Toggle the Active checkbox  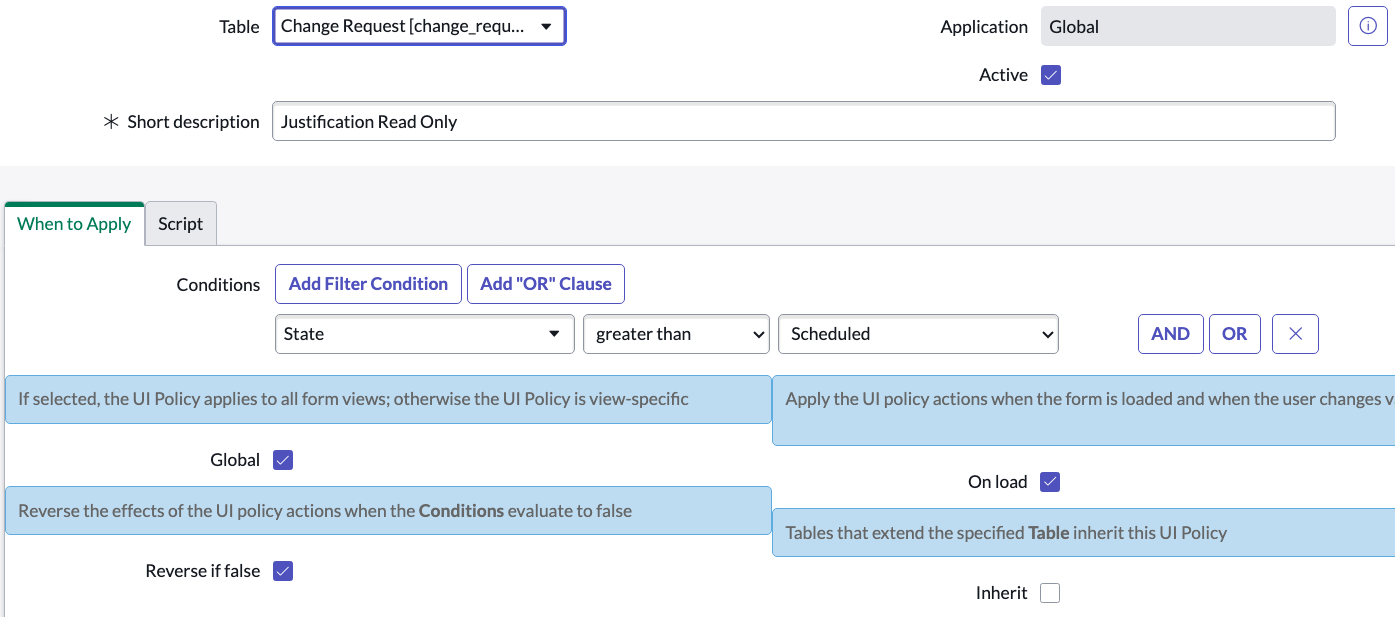(x=1051, y=74)
